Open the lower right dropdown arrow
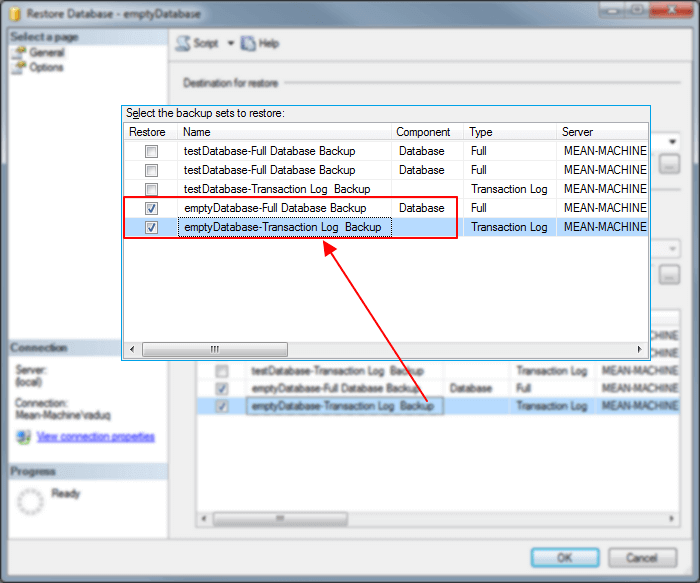Image resolution: width=700 pixels, height=583 pixels. [x=672, y=249]
